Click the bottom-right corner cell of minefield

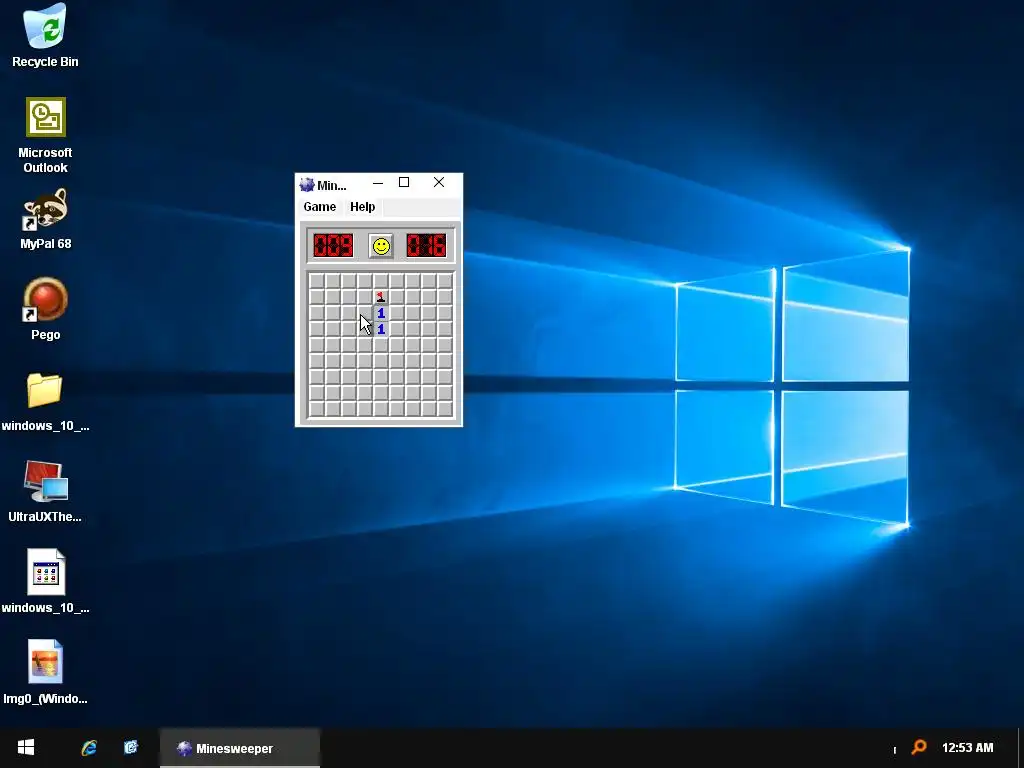(445, 409)
